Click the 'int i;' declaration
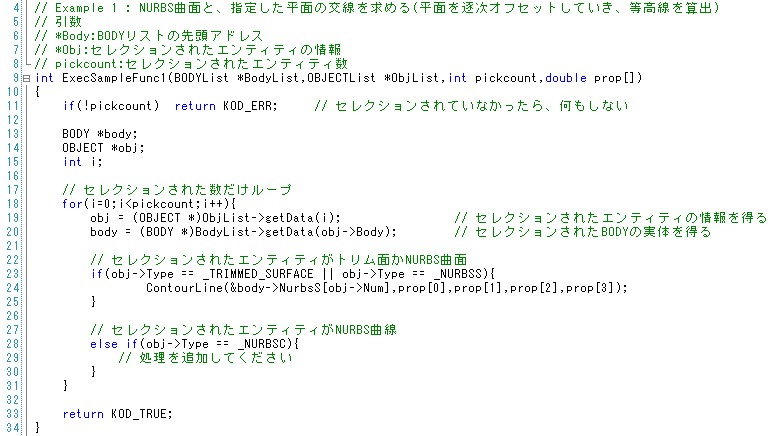 click(82, 162)
